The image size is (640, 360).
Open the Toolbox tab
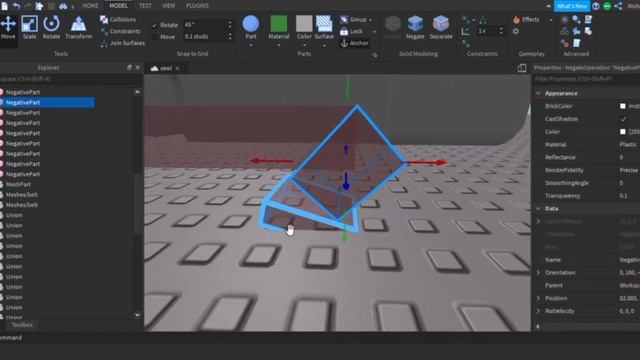point(22,325)
